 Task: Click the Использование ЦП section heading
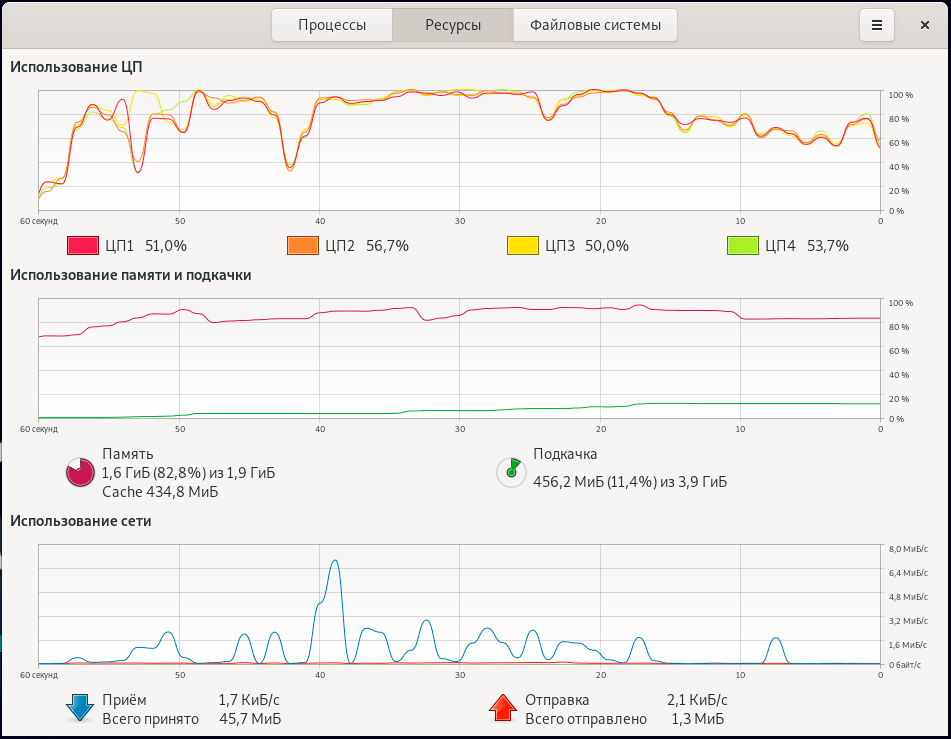77,67
